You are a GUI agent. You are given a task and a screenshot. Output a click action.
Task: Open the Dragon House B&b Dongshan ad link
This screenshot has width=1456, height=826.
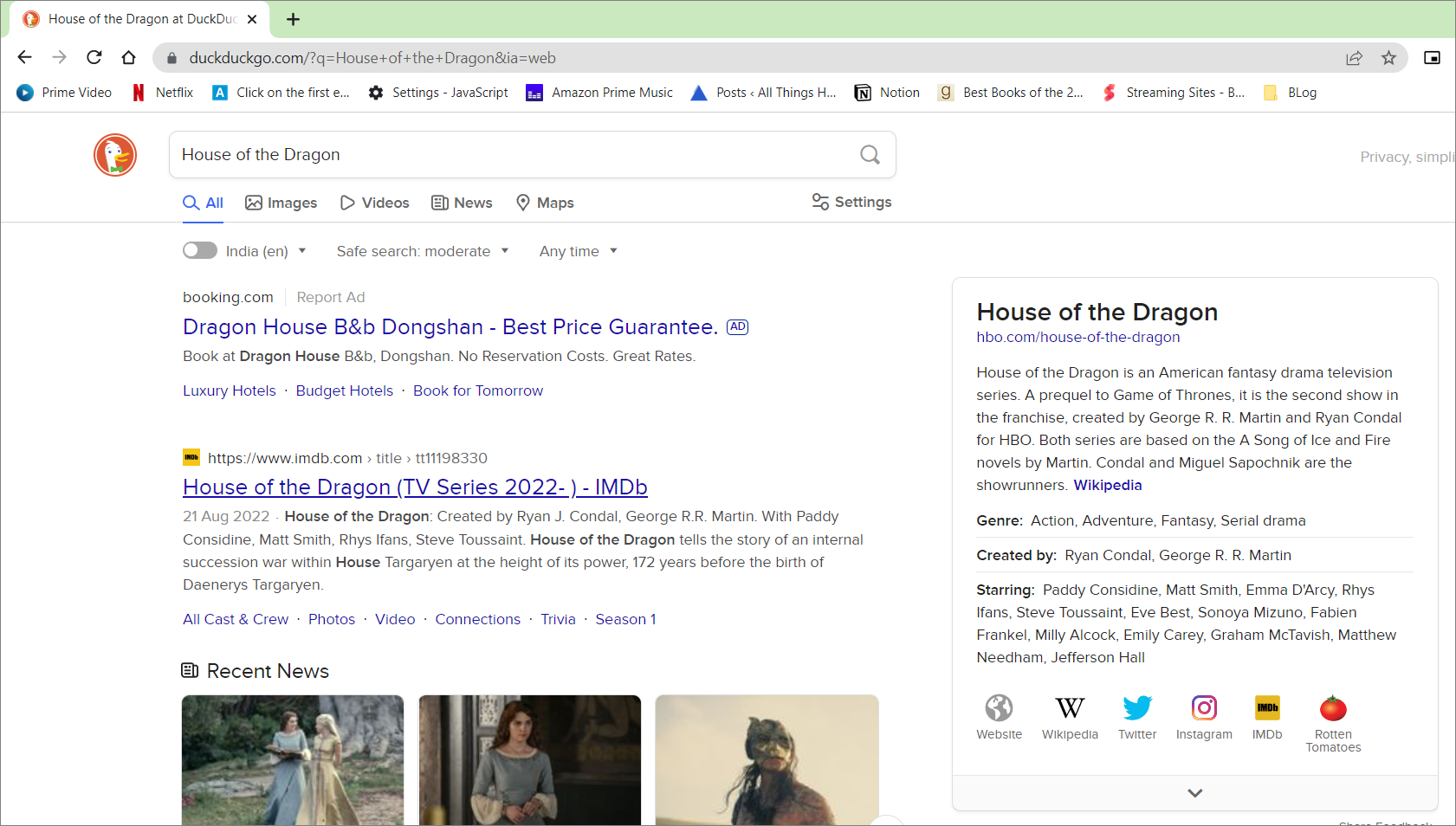tap(450, 327)
